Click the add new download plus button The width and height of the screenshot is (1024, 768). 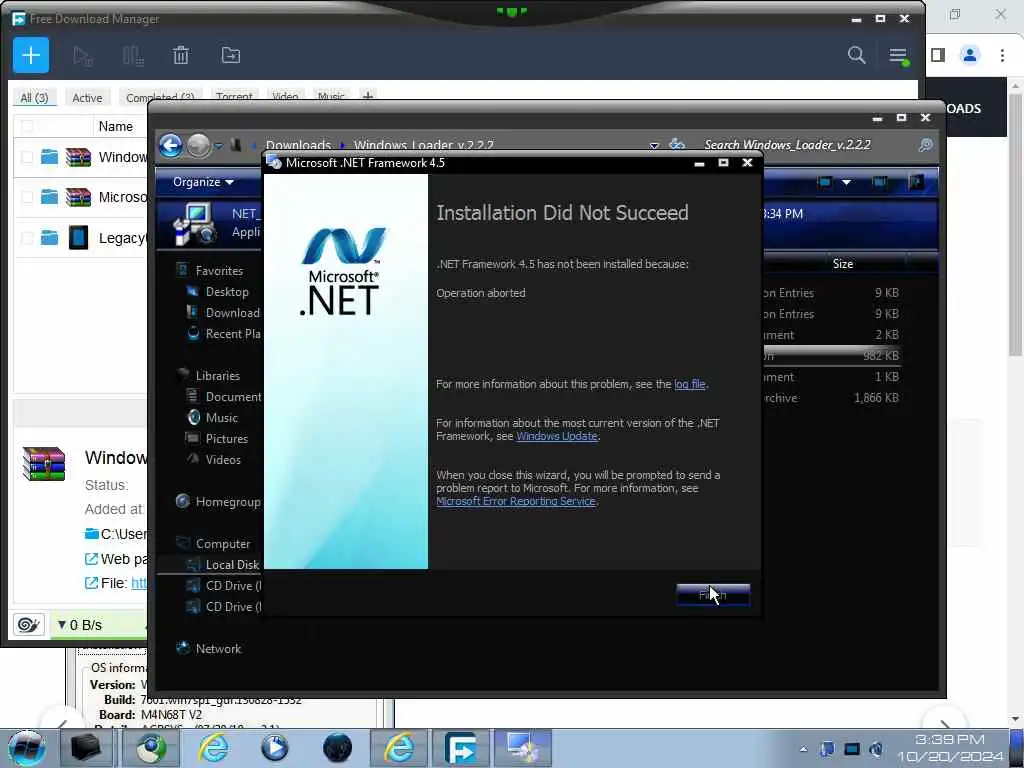31,56
